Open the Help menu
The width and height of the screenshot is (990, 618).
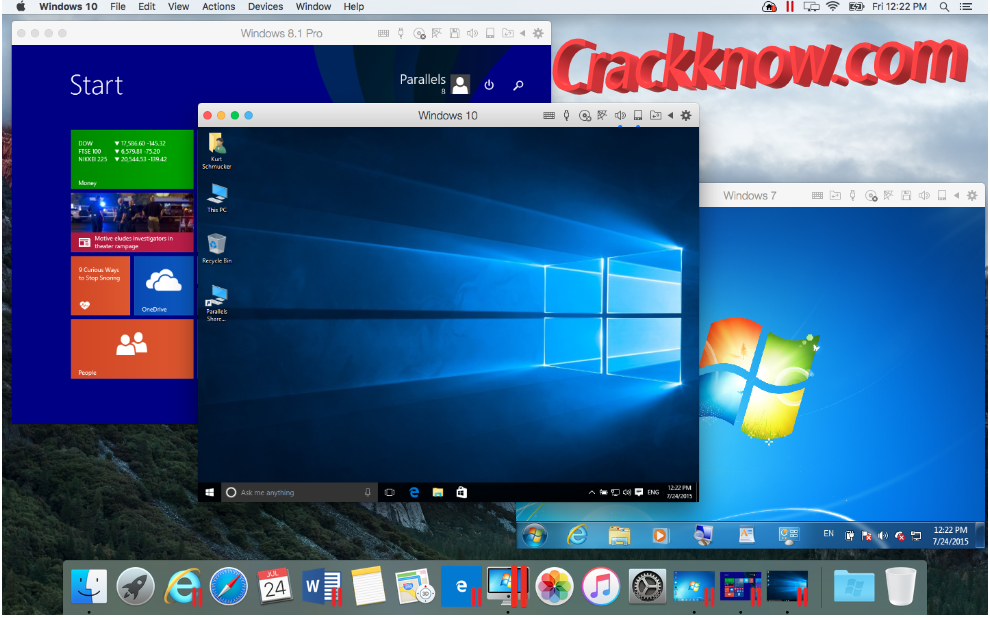[x=354, y=6]
